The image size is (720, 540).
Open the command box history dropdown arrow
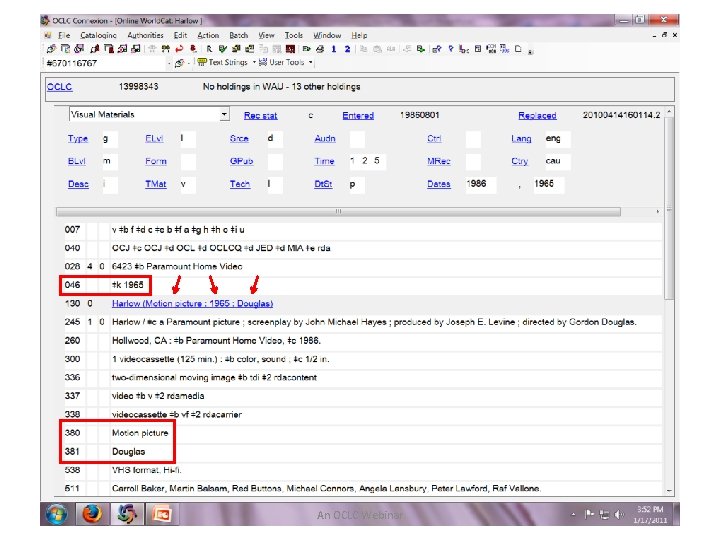pyautogui.click(x=169, y=63)
